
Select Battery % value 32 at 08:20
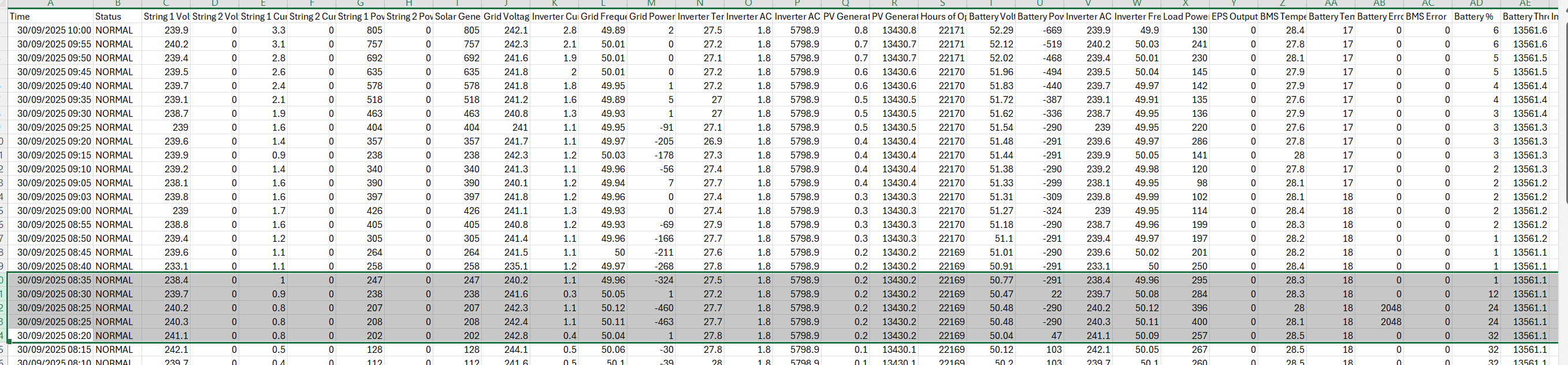1476,335
